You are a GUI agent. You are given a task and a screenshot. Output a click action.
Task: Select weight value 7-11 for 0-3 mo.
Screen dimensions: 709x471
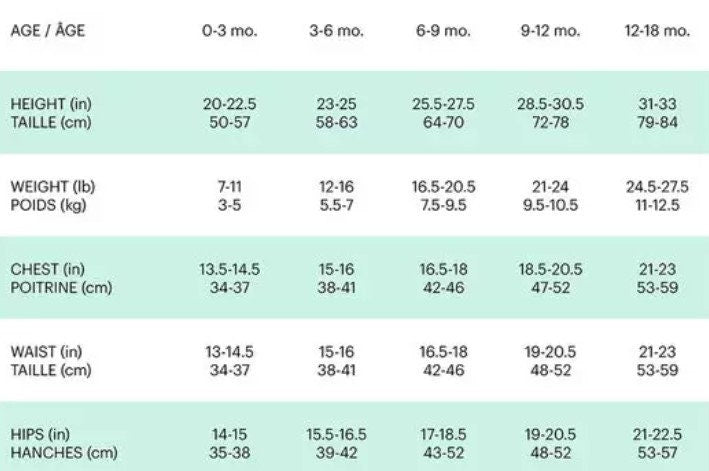click(x=228, y=187)
